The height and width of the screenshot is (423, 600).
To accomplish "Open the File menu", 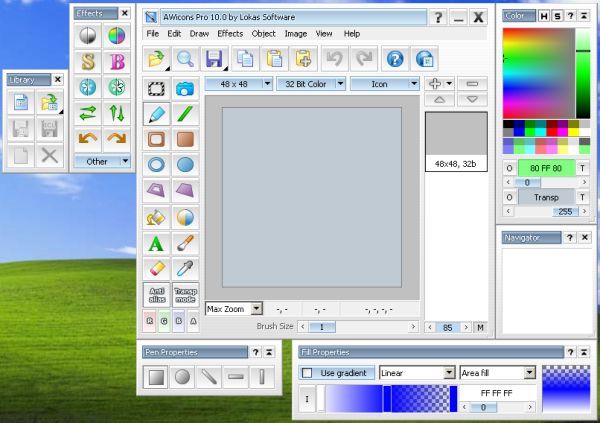I will click(x=152, y=34).
